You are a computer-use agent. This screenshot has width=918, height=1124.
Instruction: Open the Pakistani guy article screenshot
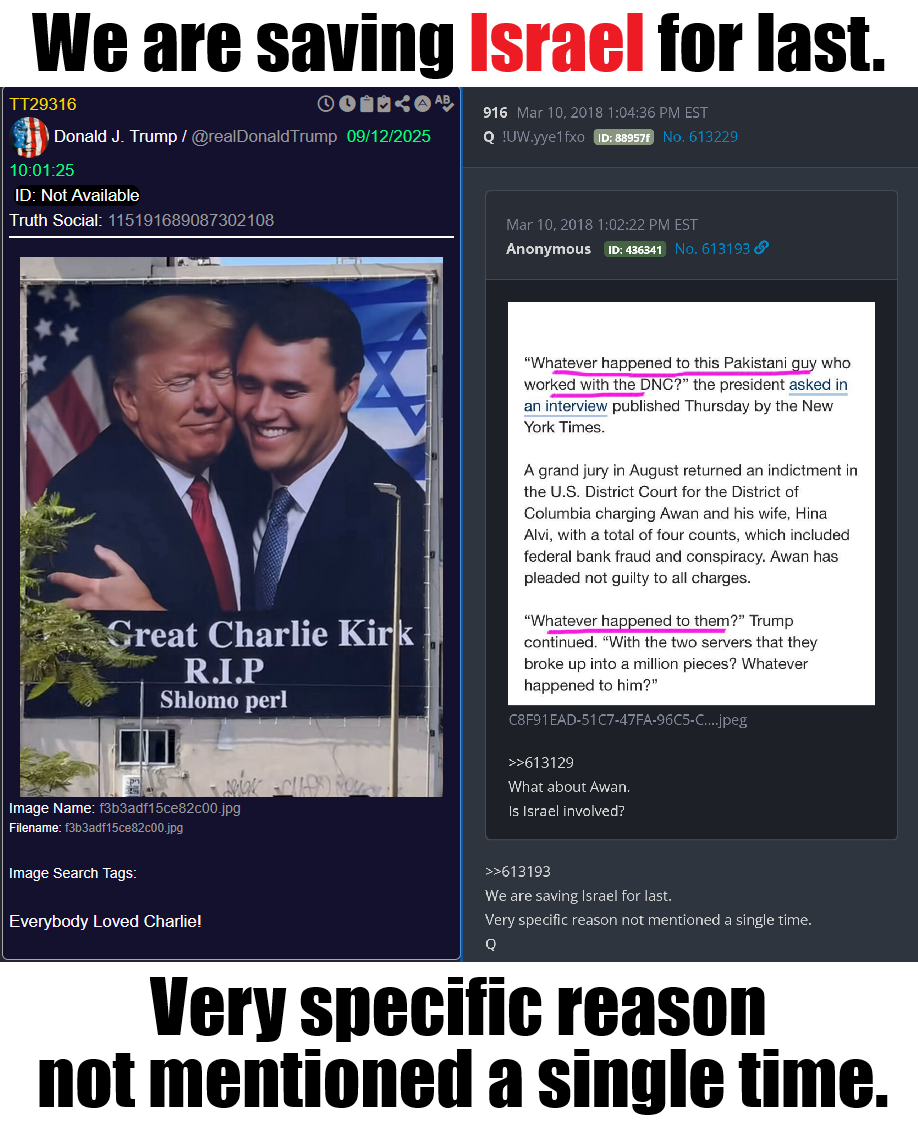click(692, 503)
